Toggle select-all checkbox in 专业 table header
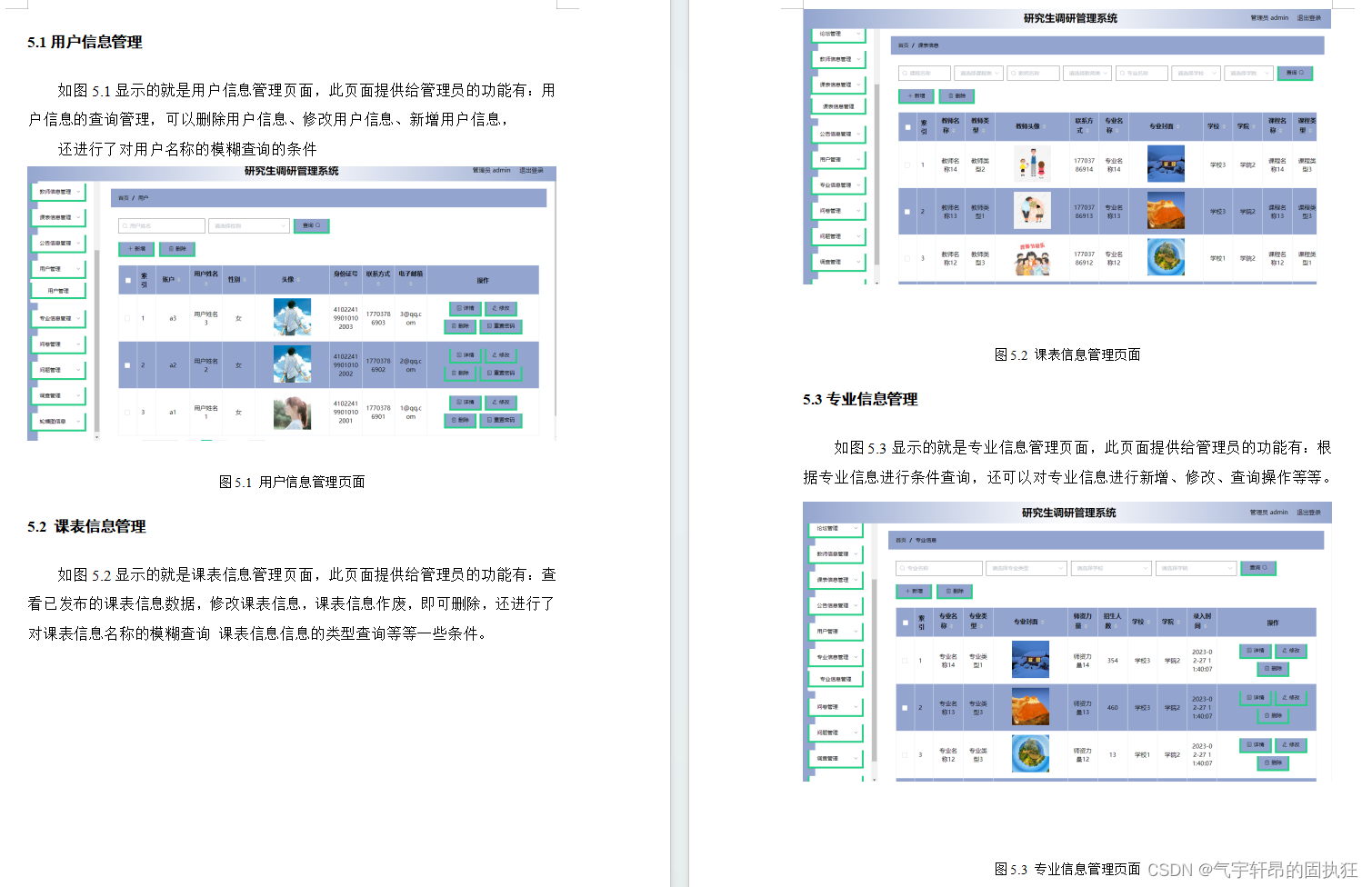Viewport: 1372px width, 887px height. pos(905,623)
